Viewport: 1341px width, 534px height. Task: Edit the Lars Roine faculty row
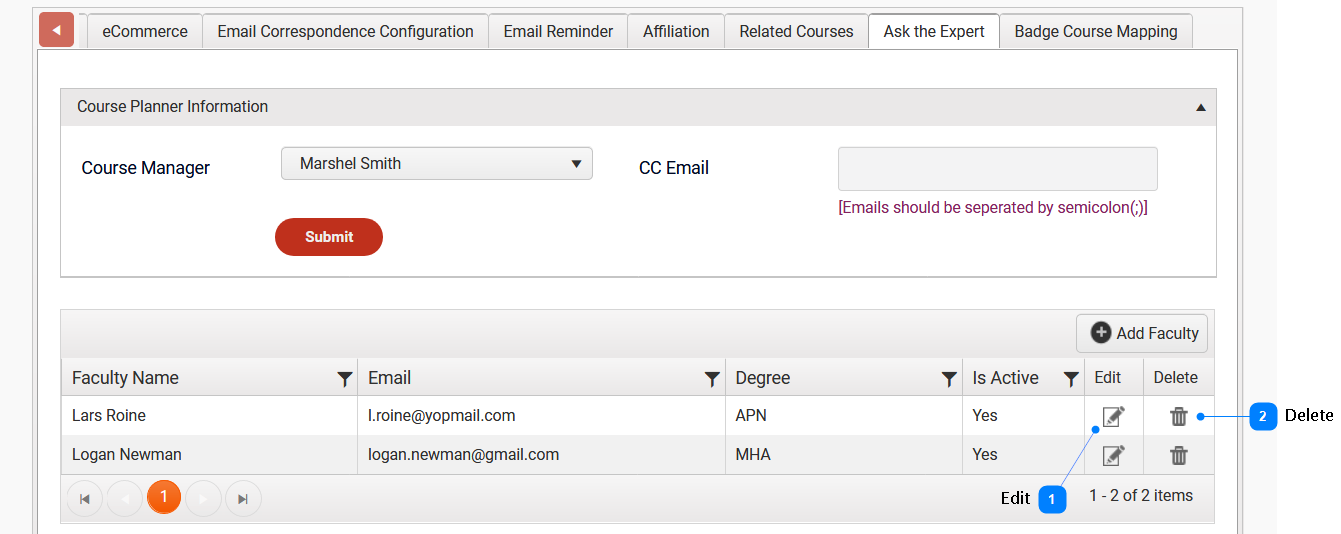tap(1113, 417)
